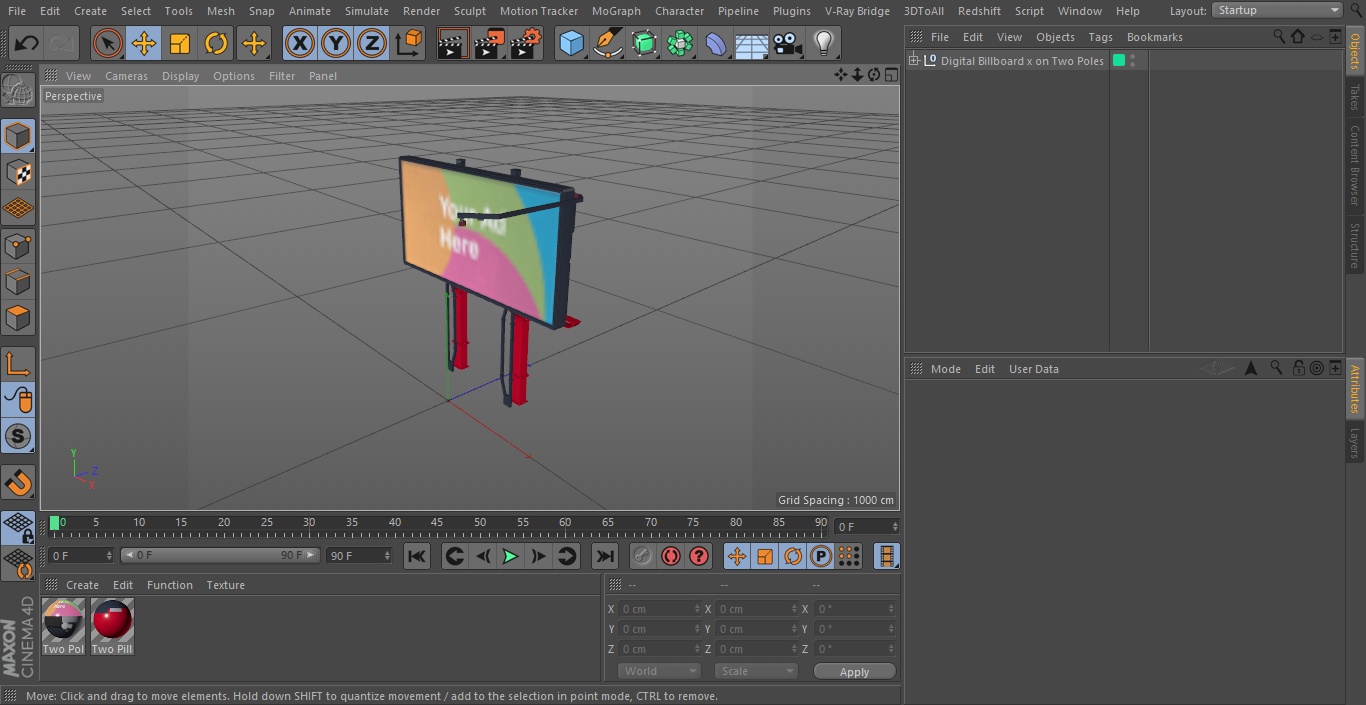
Task: Open the viewport Cameras menu
Action: point(126,76)
